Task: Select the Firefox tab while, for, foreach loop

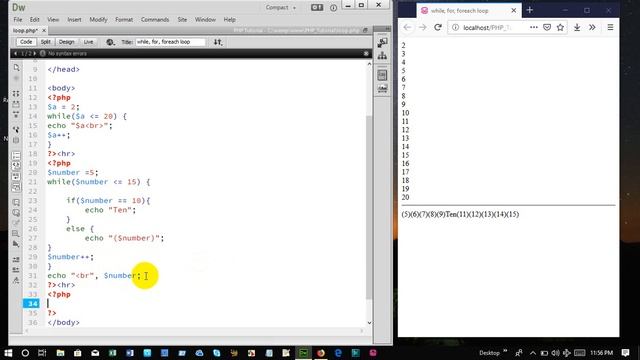Action: (x=468, y=11)
